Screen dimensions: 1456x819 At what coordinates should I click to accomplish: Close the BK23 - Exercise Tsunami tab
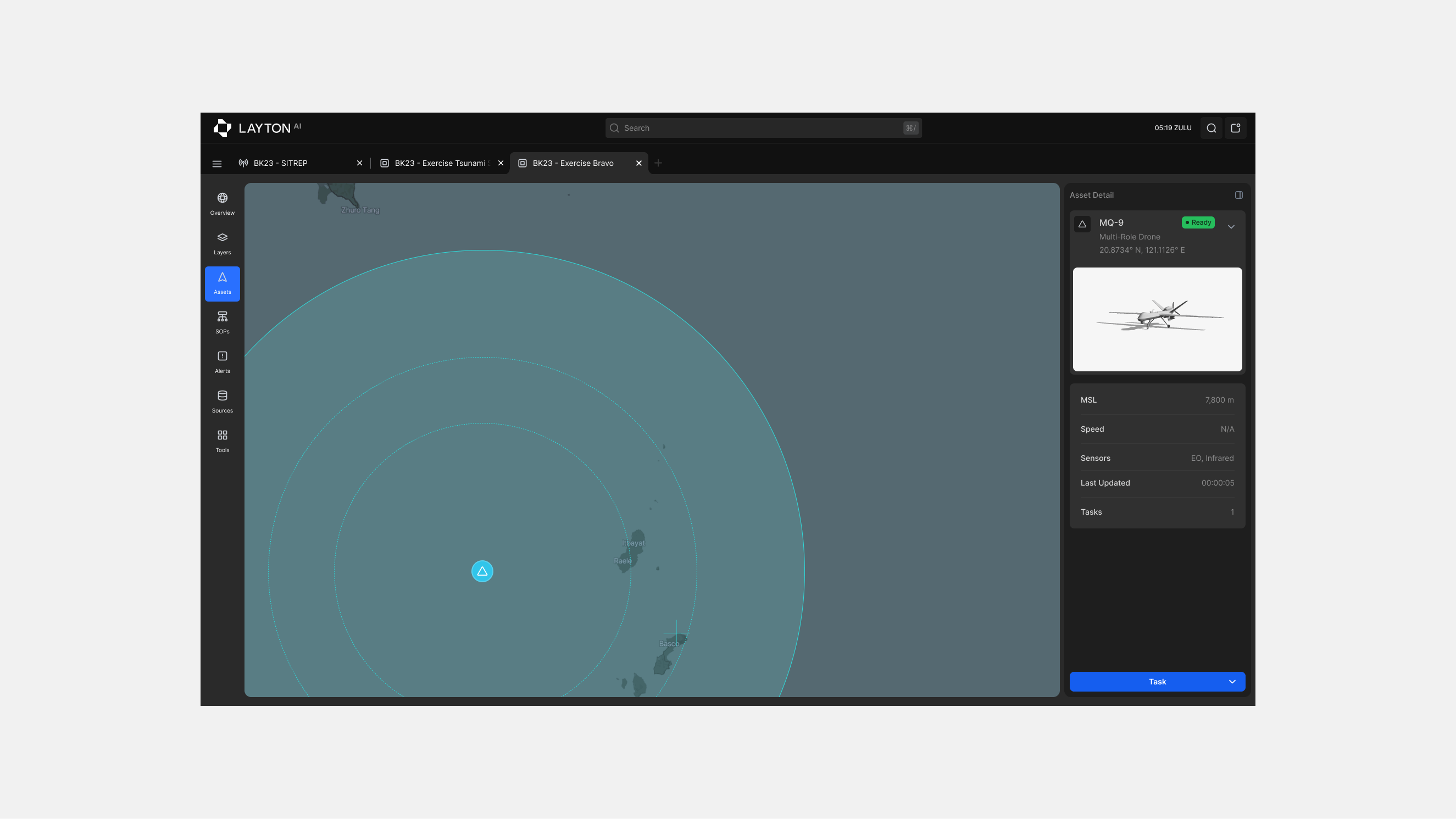coord(501,163)
